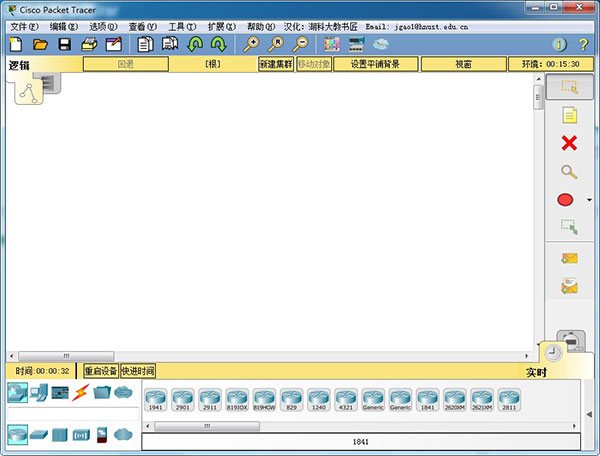
Task: Activate the Inspect magnifier tool
Action: pyautogui.click(x=569, y=172)
